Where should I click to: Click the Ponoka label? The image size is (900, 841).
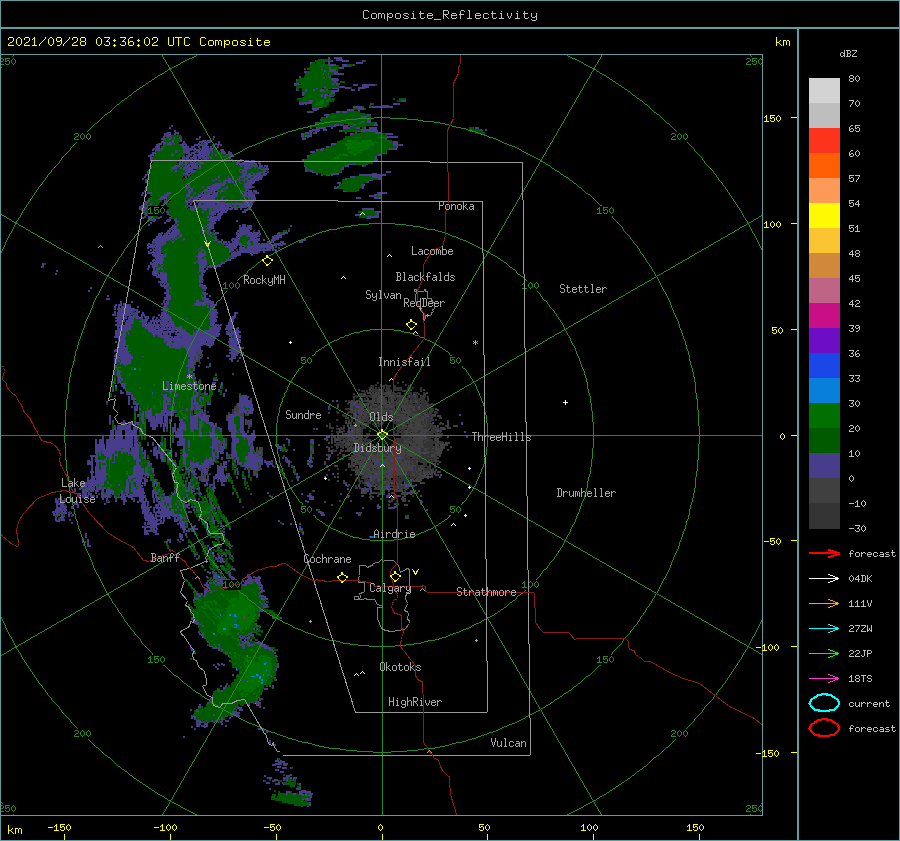456,206
